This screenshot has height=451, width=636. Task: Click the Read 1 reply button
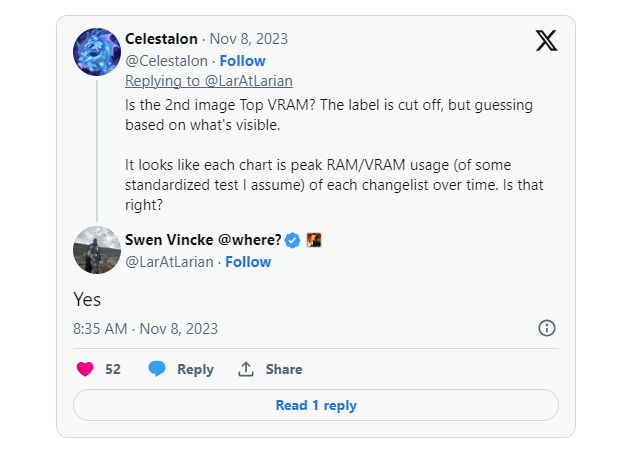click(316, 405)
